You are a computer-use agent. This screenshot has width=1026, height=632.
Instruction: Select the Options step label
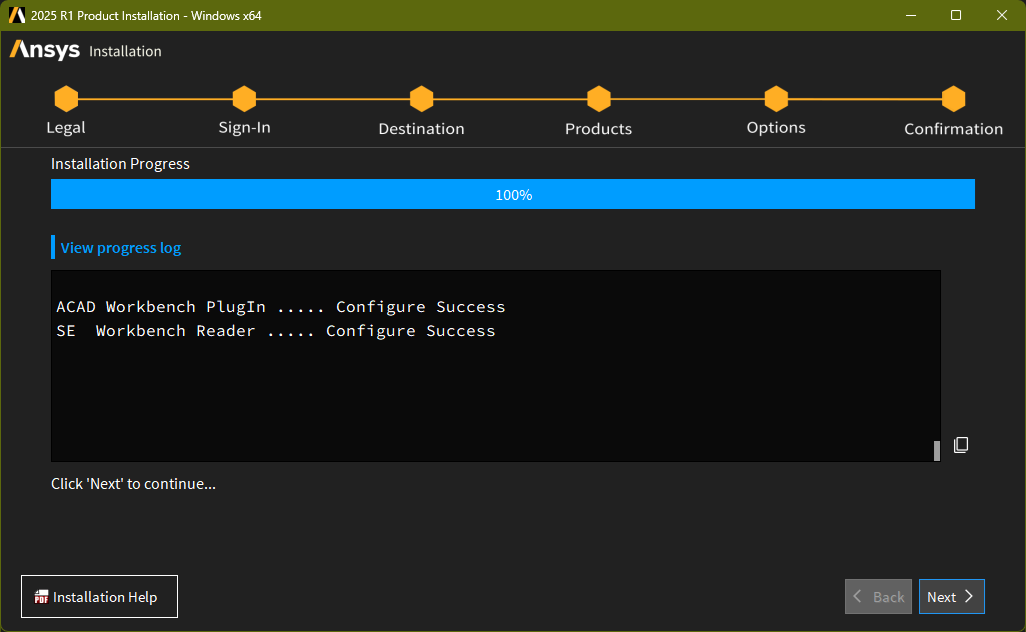click(x=776, y=128)
